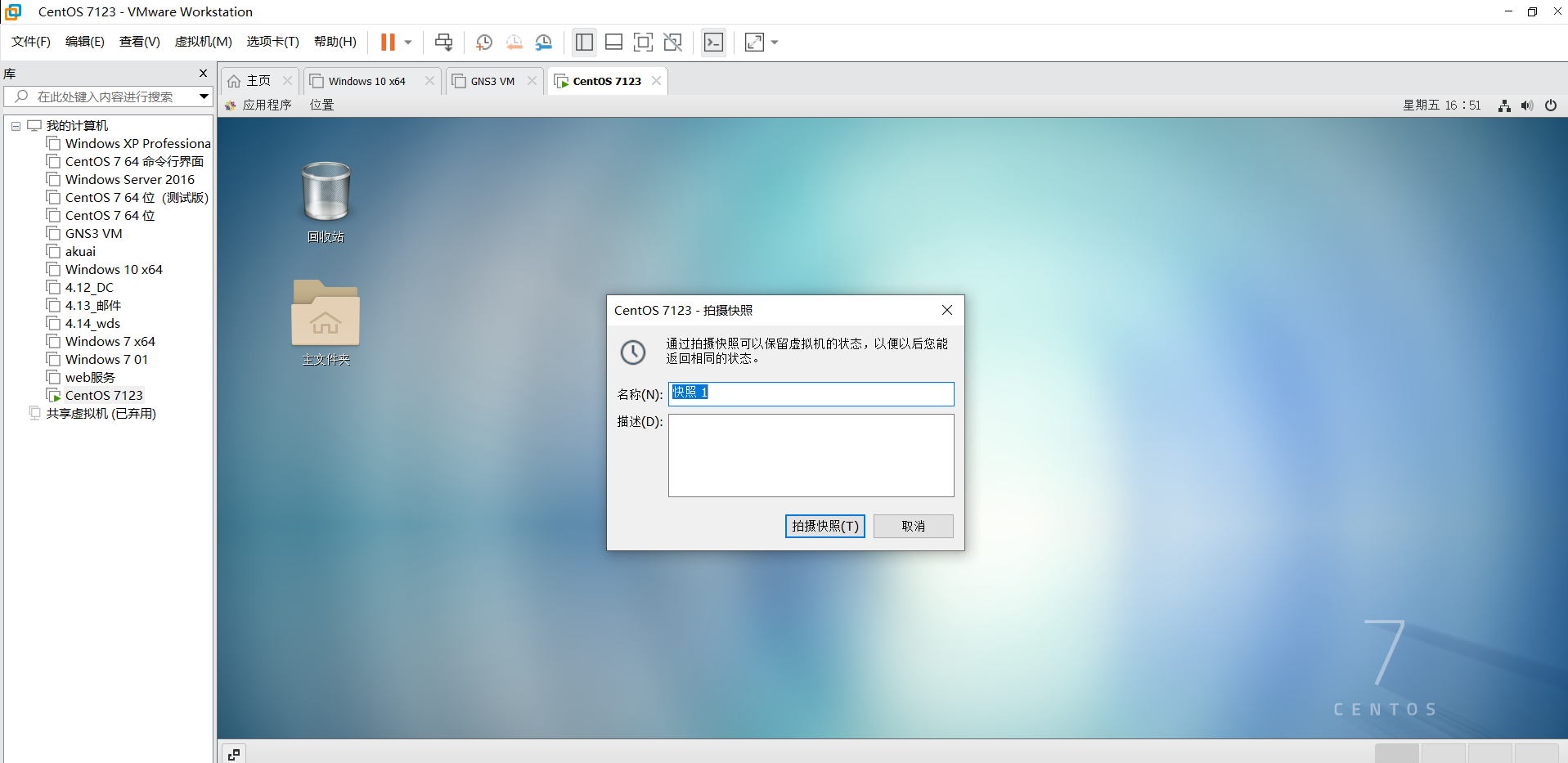This screenshot has height=763, width=1568.
Task: Toggle the console view toolbar icon
Action: (714, 42)
